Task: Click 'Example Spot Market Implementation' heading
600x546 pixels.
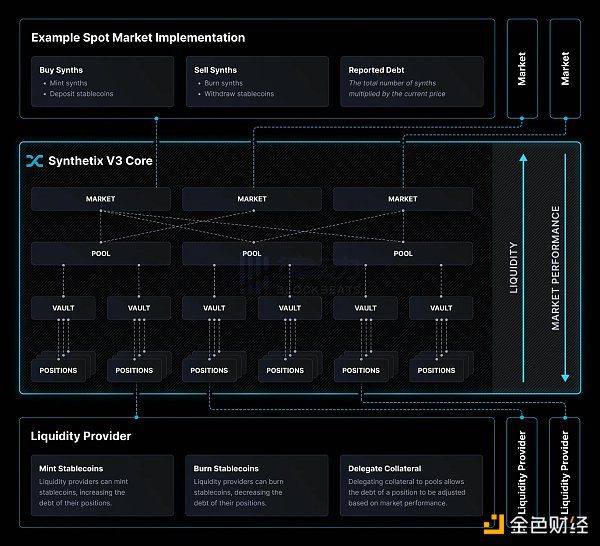Action: 138,38
